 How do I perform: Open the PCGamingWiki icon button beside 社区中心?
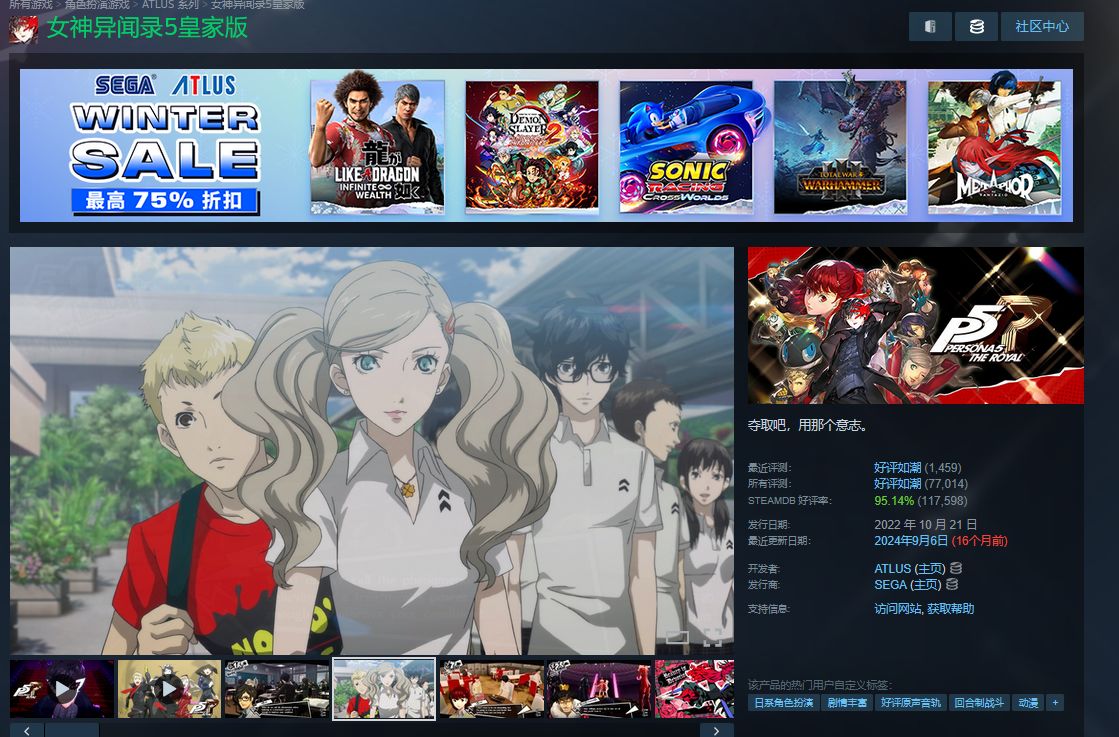(x=930, y=26)
